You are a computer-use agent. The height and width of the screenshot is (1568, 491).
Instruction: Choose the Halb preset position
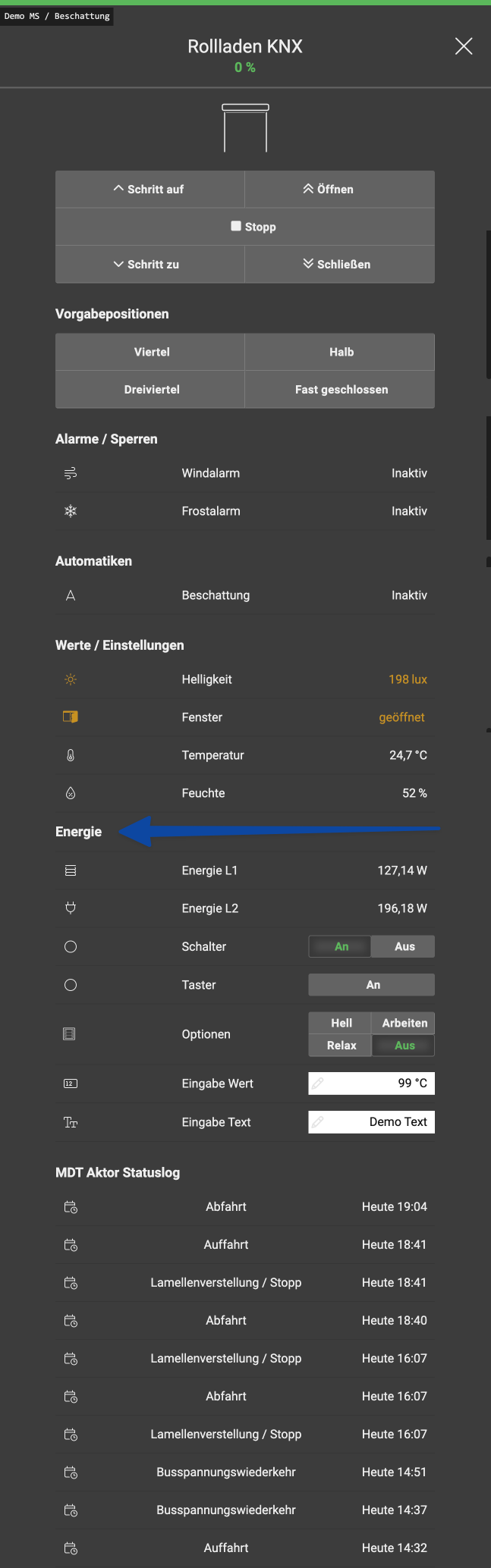[341, 352]
